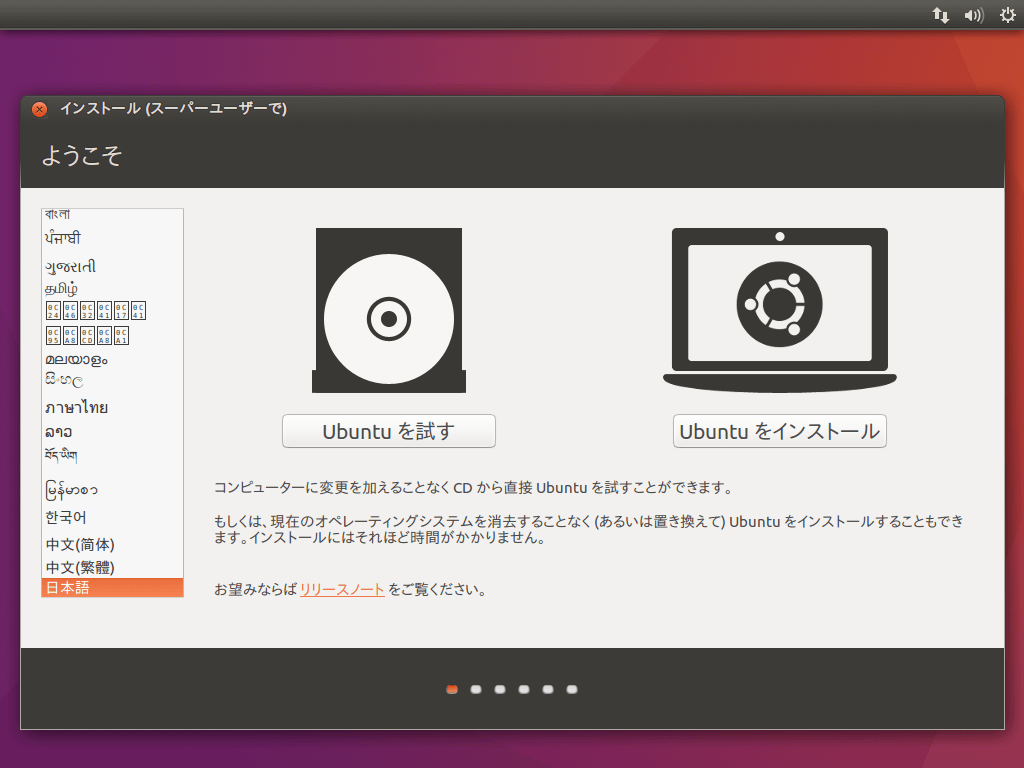Click the webcam dot above the laptop screen
Image resolution: width=1024 pixels, height=768 pixels.
pos(780,237)
